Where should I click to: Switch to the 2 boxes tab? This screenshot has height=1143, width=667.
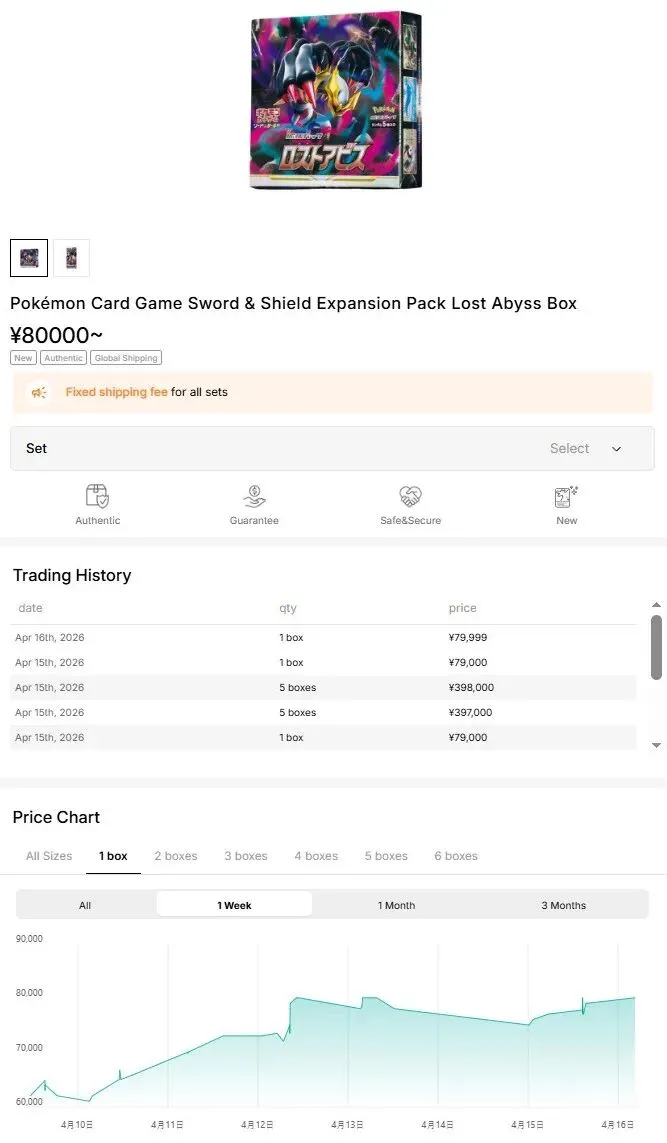176,856
